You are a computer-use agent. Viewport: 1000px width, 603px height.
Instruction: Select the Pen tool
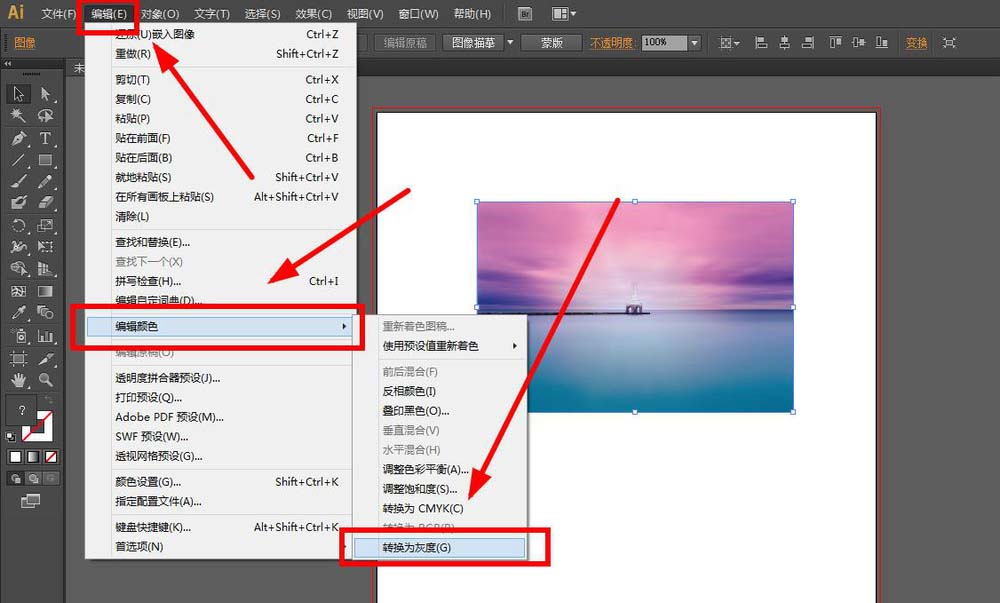[17, 137]
